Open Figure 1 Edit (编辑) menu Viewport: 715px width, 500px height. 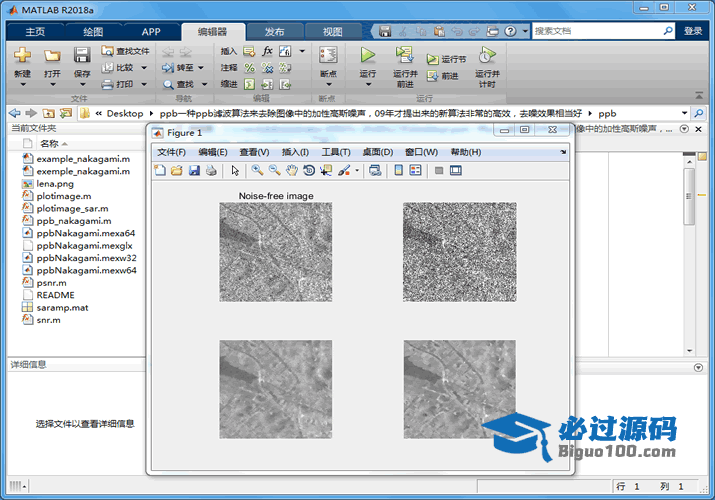click(213, 152)
